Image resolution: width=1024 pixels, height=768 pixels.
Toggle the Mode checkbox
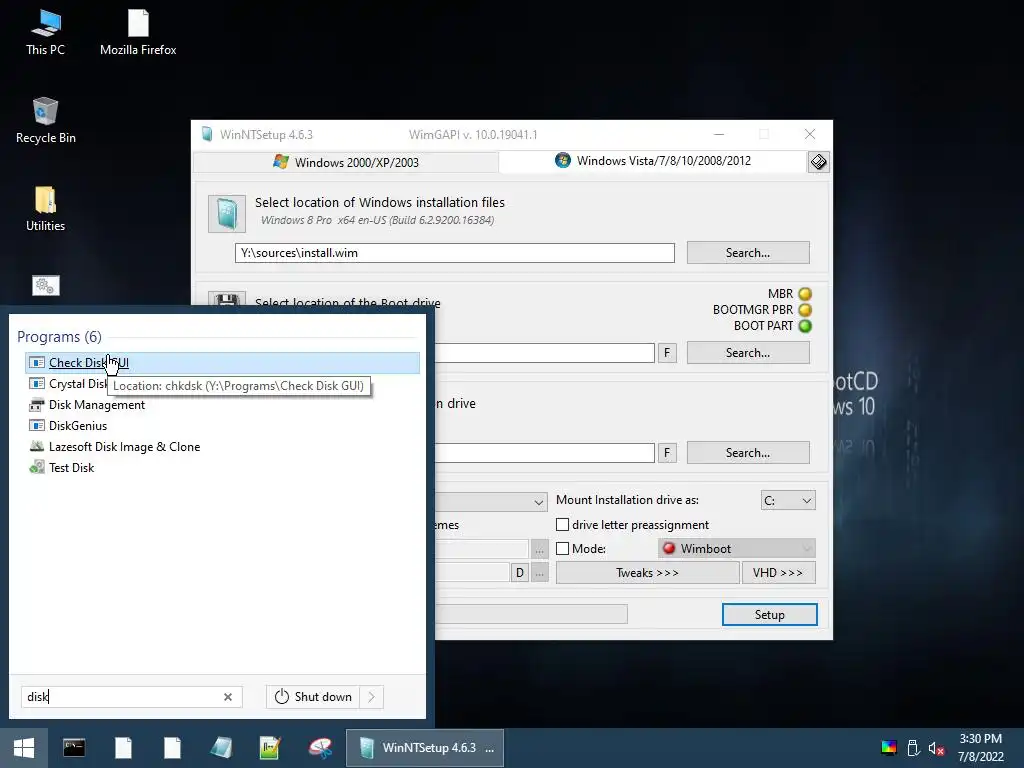562,549
